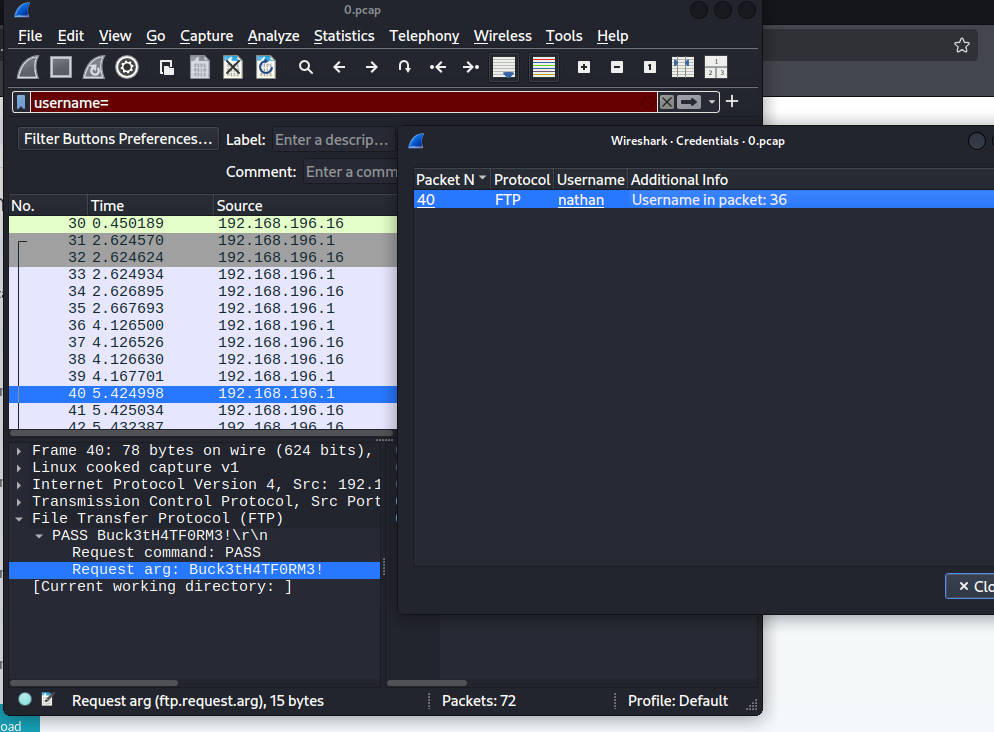This screenshot has width=994, height=732.
Task: Open the Edit menu
Action: pos(70,36)
